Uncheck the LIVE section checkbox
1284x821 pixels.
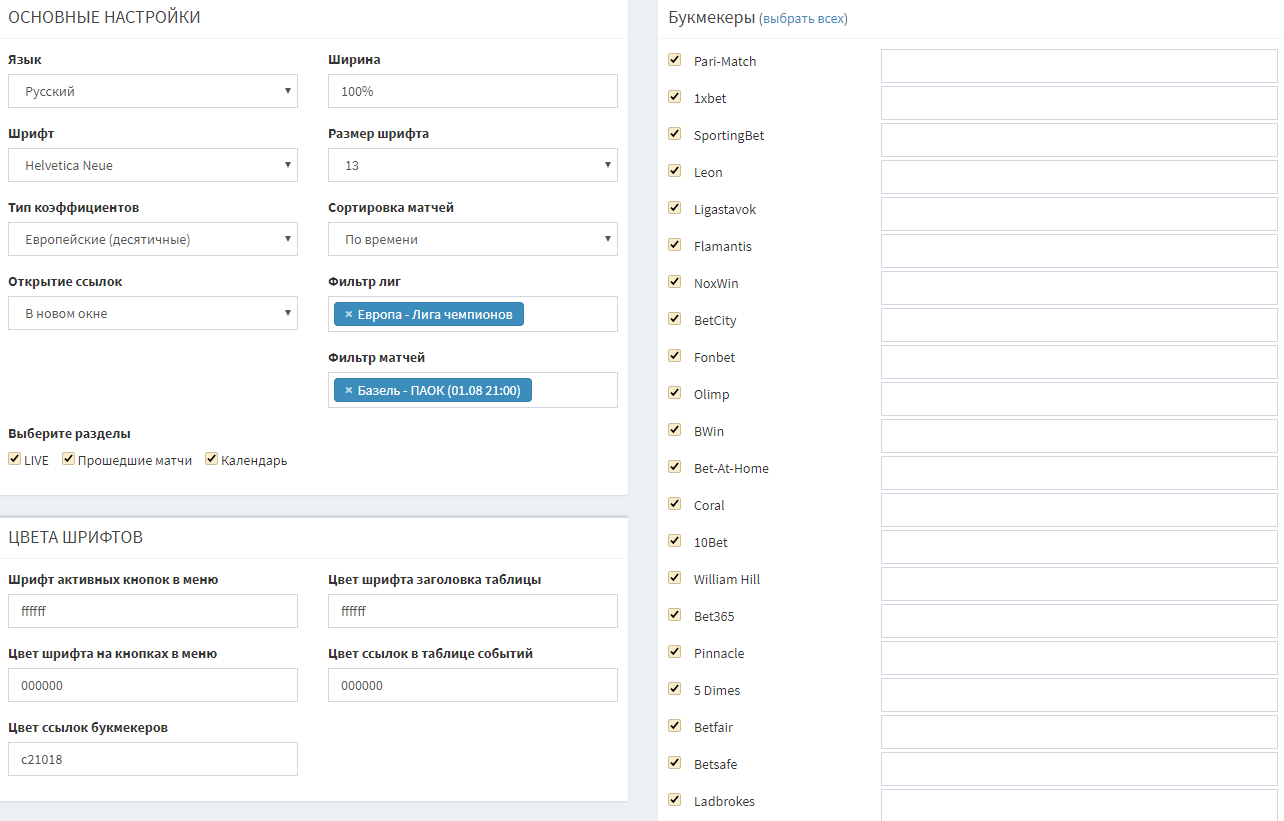click(14, 459)
